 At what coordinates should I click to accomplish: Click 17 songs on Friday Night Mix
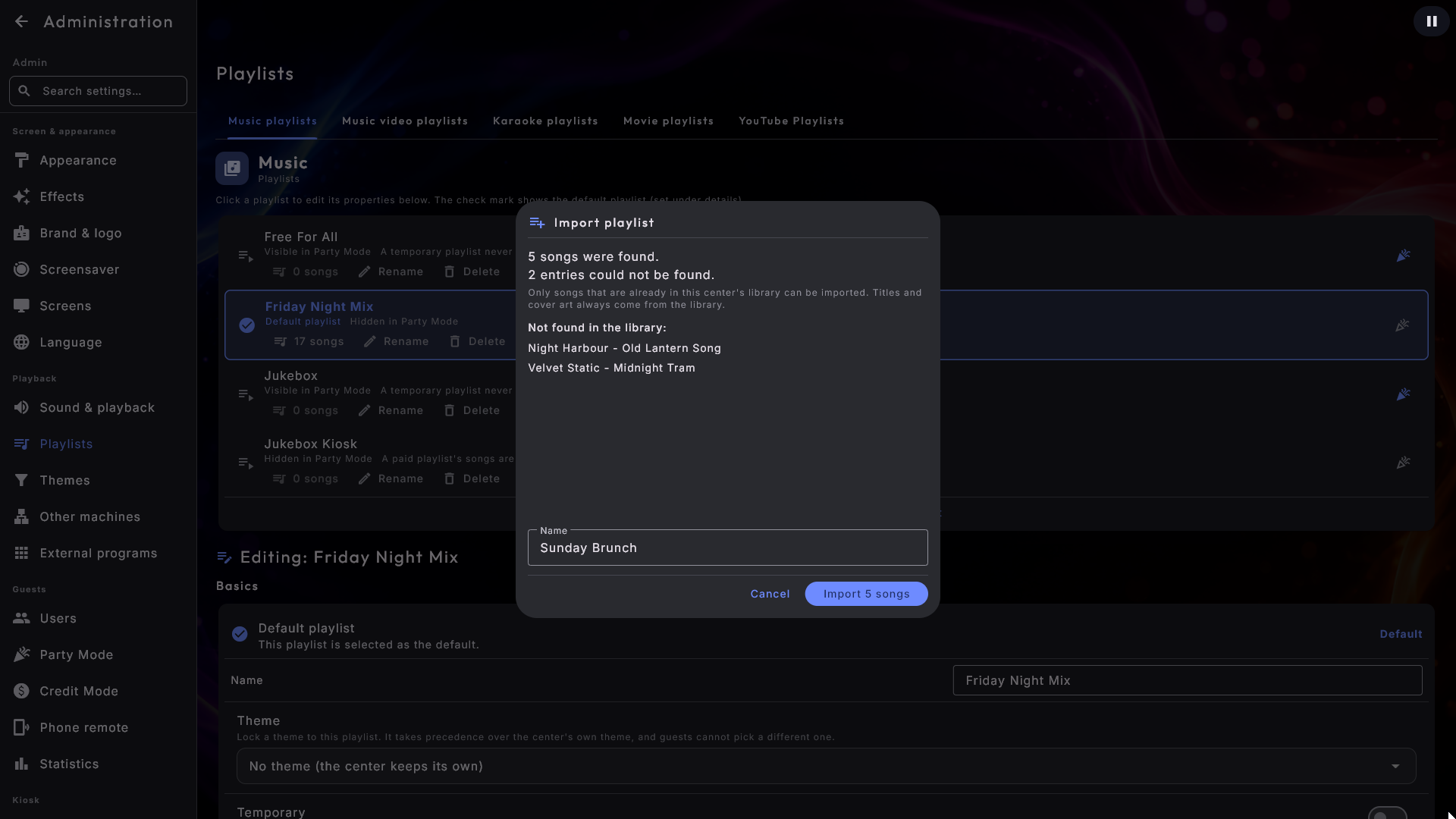(x=309, y=341)
